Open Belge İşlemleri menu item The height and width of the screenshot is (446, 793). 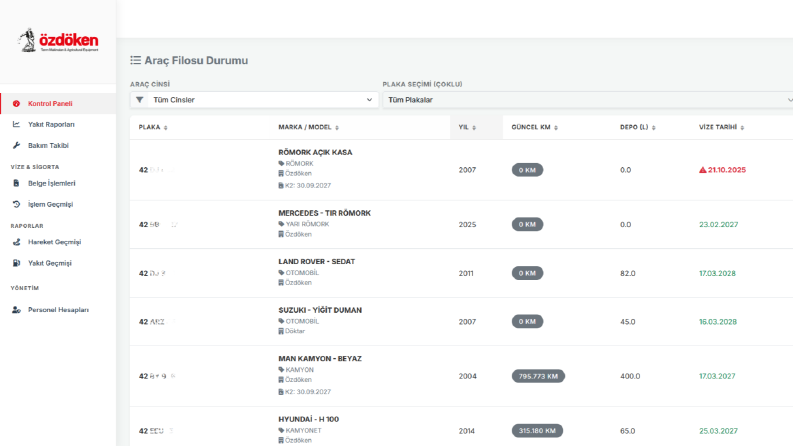click(x=58, y=183)
